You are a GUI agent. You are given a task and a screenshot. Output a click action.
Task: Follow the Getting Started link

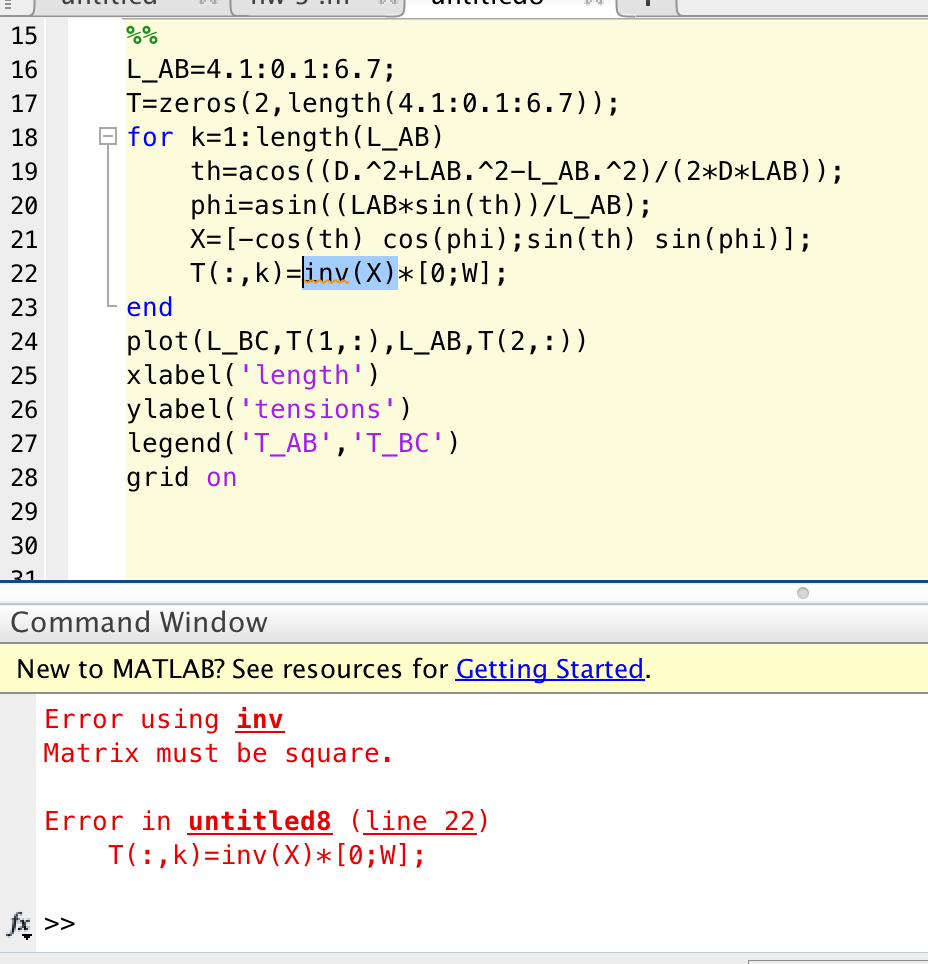point(550,669)
